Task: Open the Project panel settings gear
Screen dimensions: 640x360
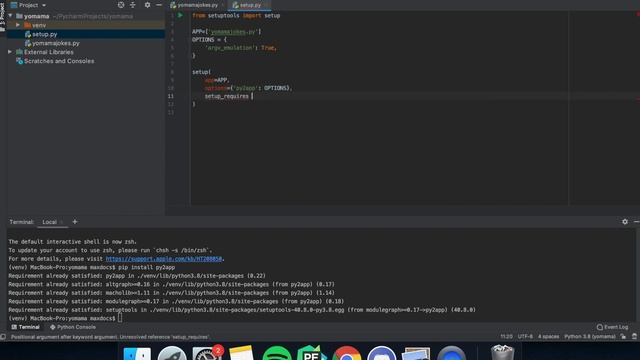Action: (x=147, y=5)
